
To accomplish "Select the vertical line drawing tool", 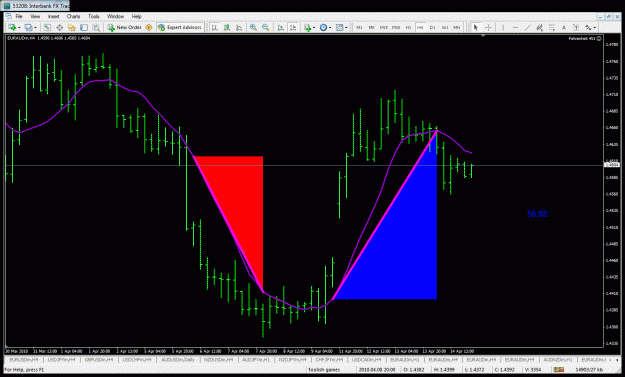I will tap(503, 27).
